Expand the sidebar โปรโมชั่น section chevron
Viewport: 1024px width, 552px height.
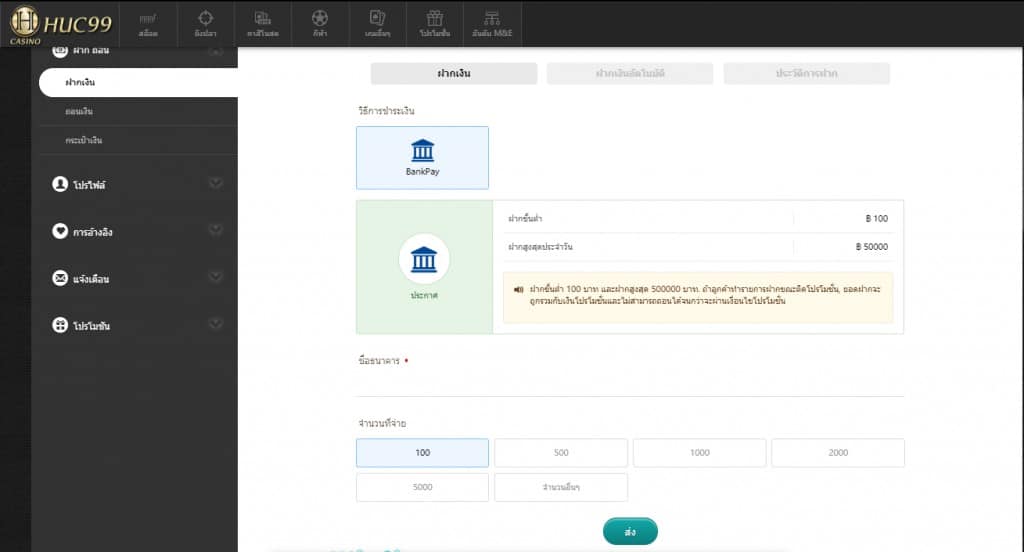coord(216,323)
